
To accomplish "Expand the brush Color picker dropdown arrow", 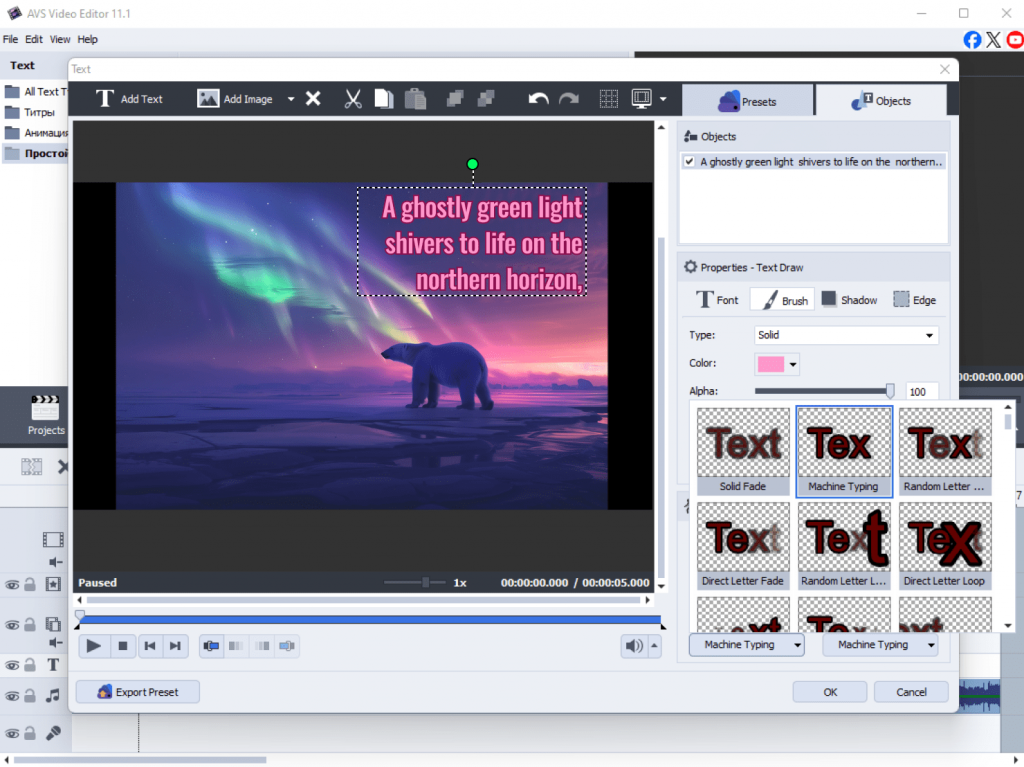I will 794,365.
